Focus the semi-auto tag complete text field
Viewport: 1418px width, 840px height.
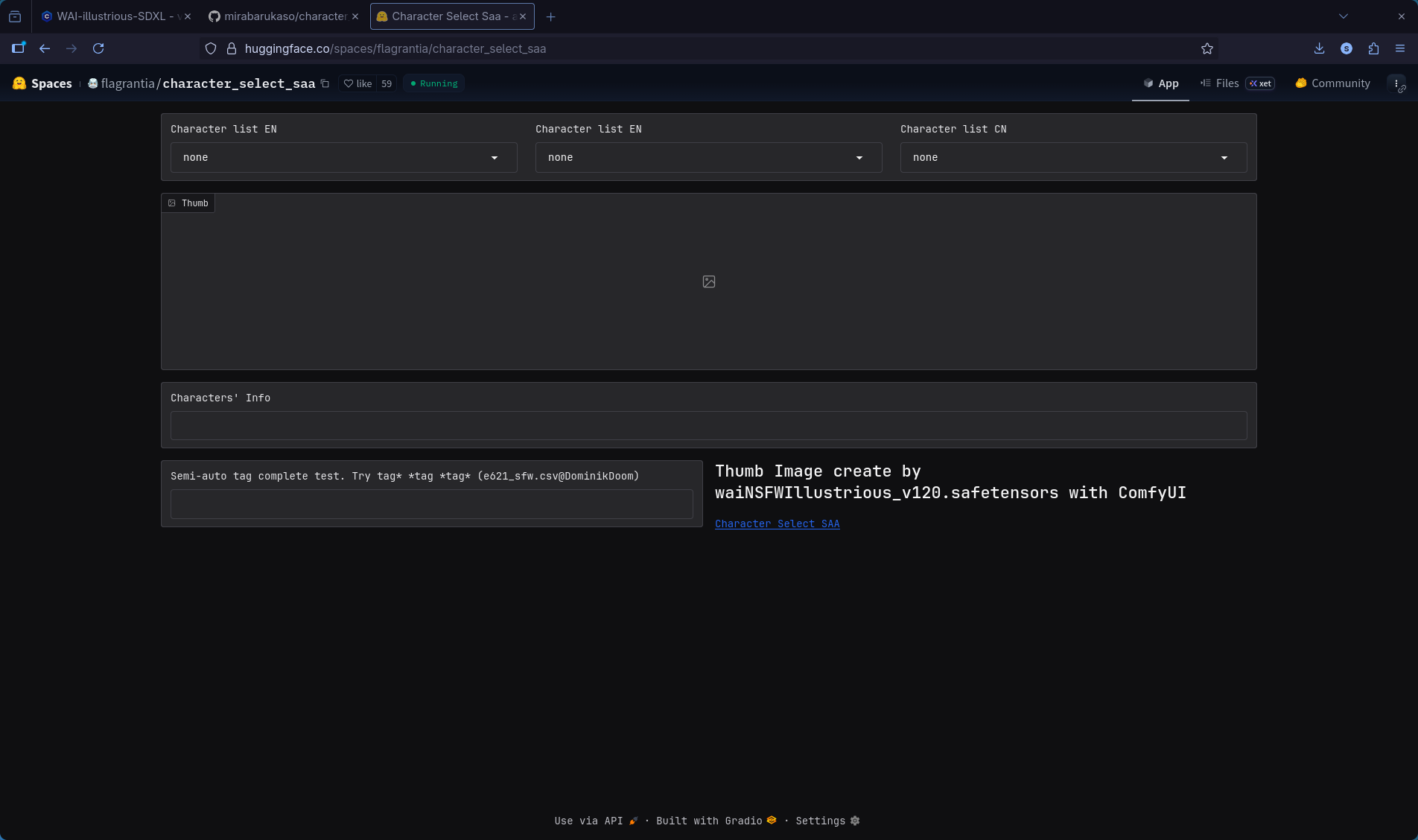point(431,504)
